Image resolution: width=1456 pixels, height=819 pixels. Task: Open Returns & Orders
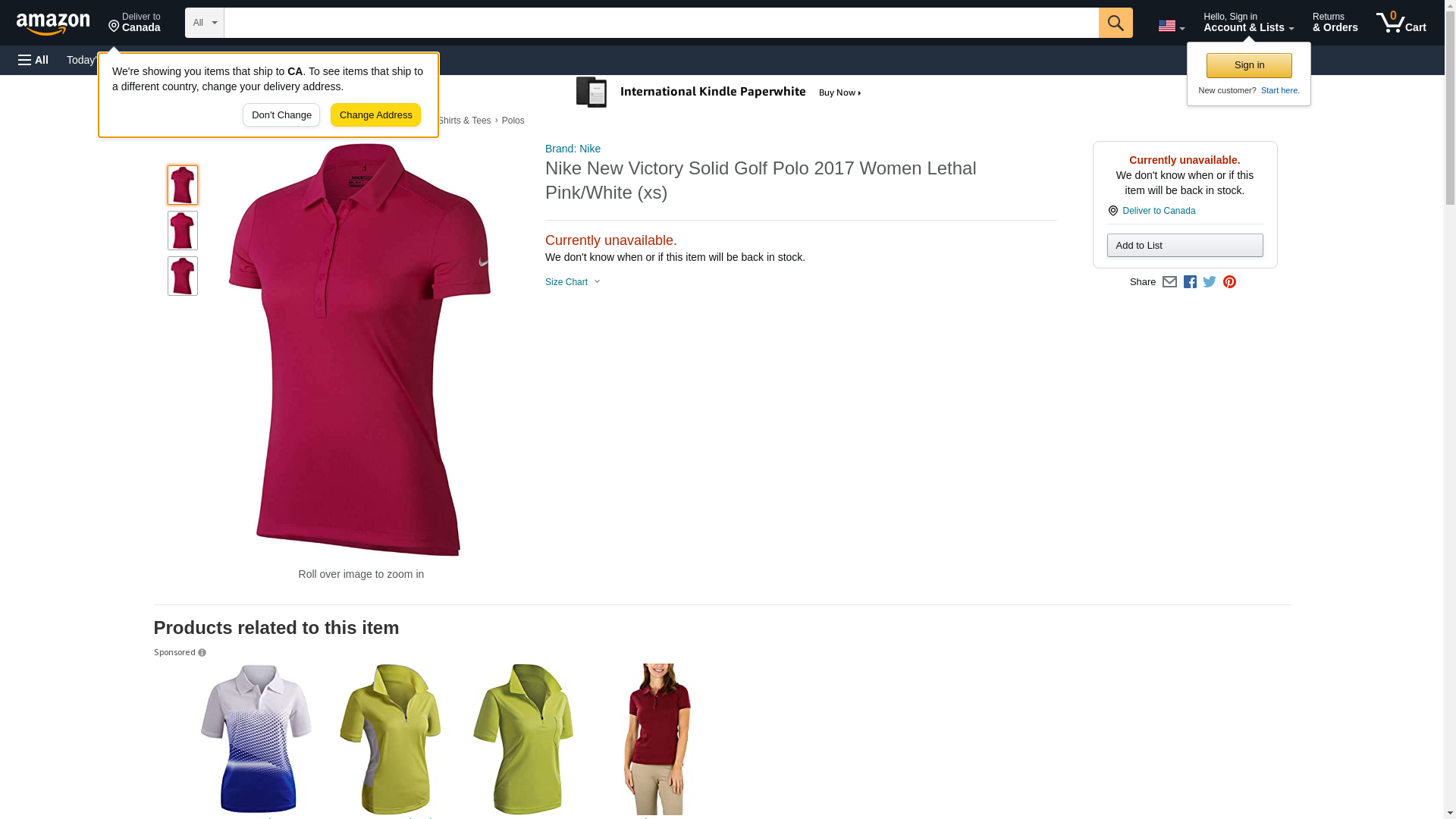pos(1335,23)
